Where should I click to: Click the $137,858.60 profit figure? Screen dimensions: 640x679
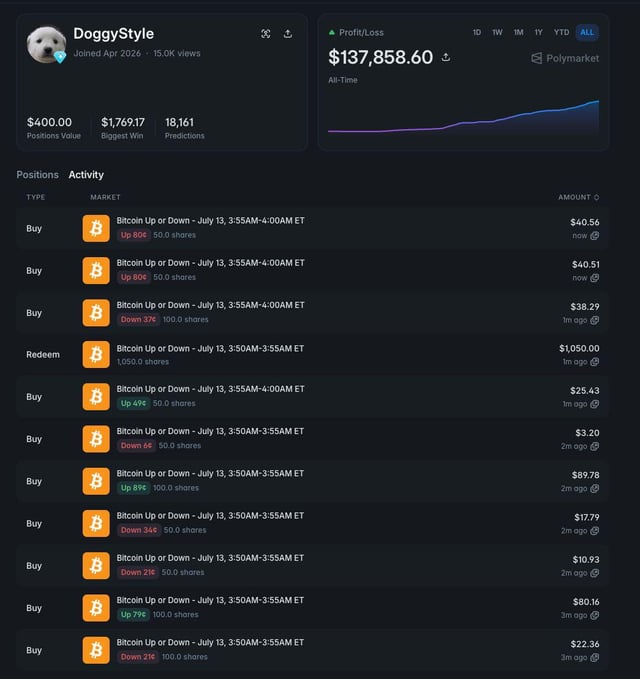[380, 57]
